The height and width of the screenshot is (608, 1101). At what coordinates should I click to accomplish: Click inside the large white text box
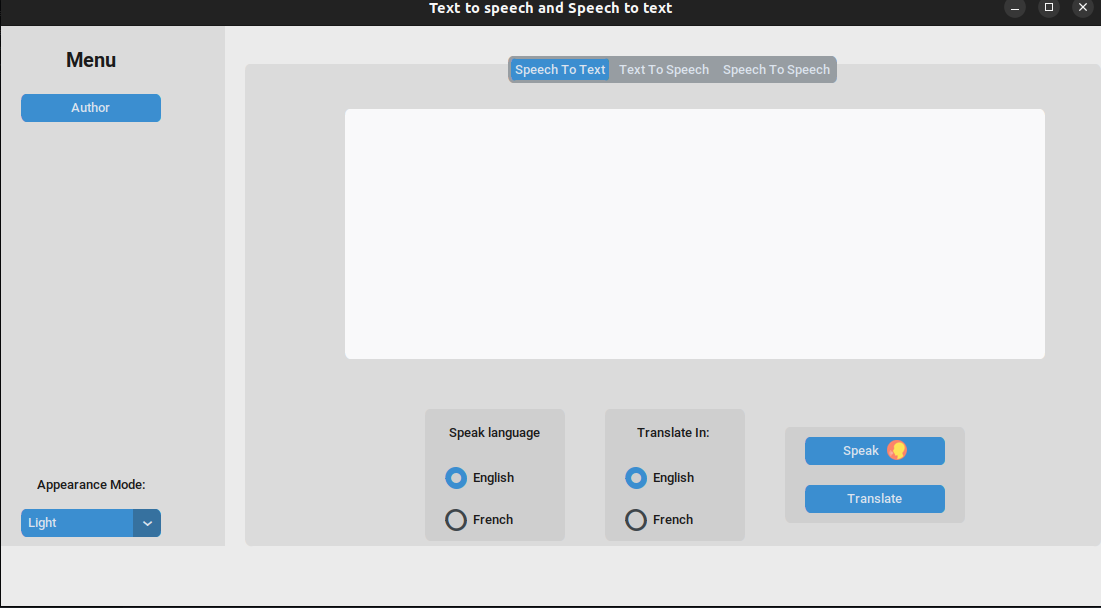[694, 234]
